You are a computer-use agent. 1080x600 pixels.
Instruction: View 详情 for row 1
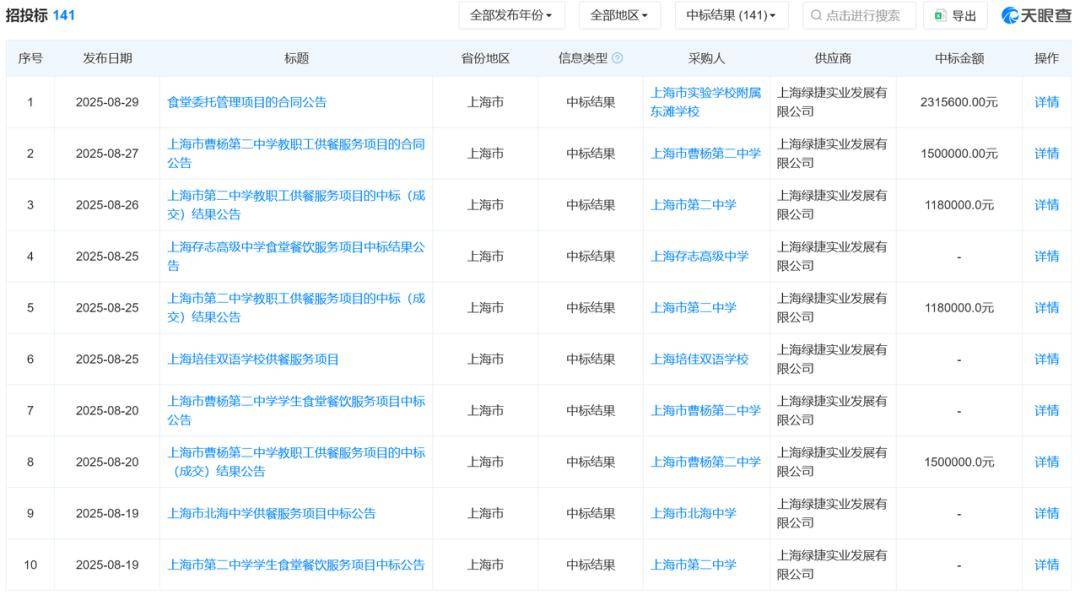pyautogui.click(x=1046, y=102)
